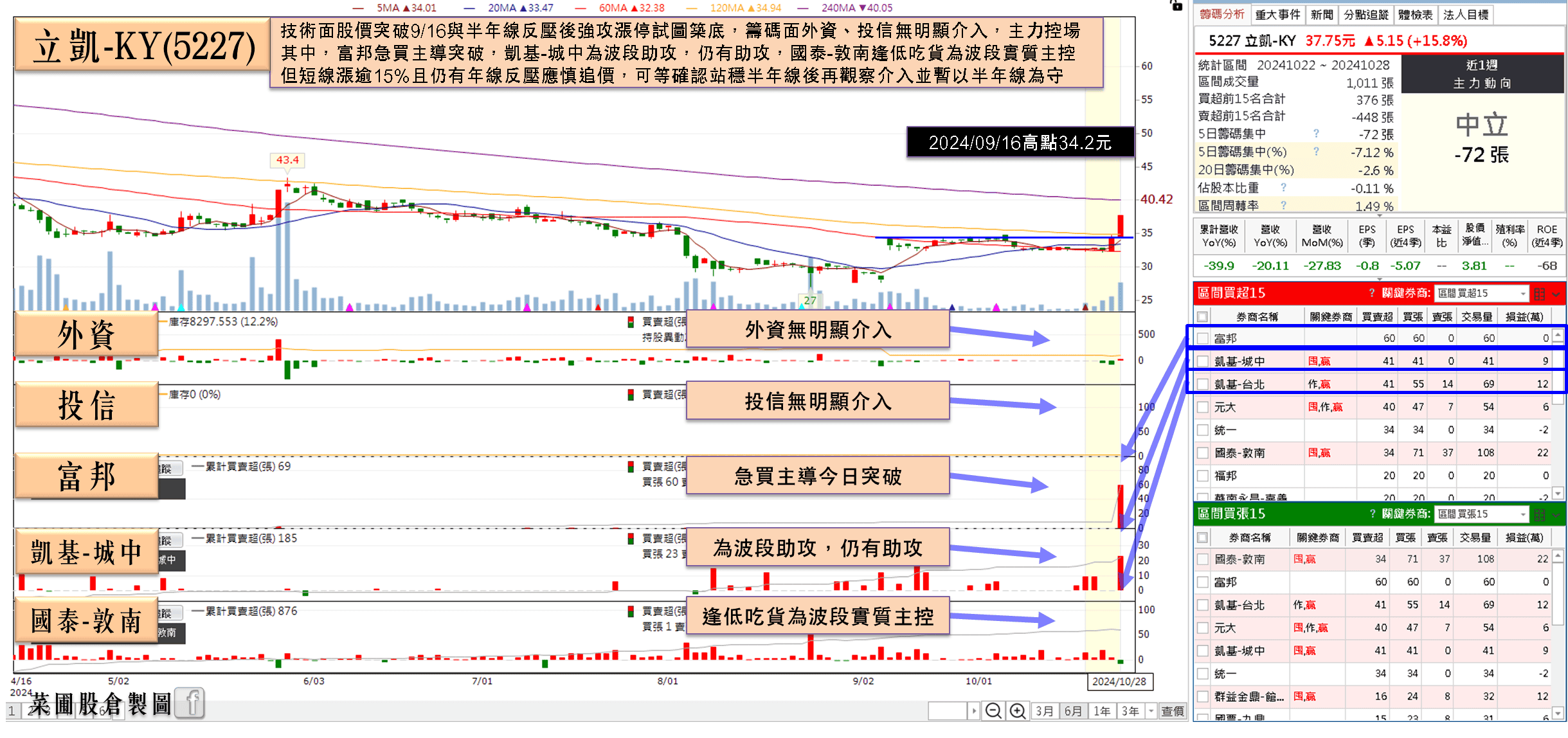The height and width of the screenshot is (738, 1568).
Task: Open grid layout icon in 區間買張15 header
Action: pyautogui.click(x=1540, y=514)
